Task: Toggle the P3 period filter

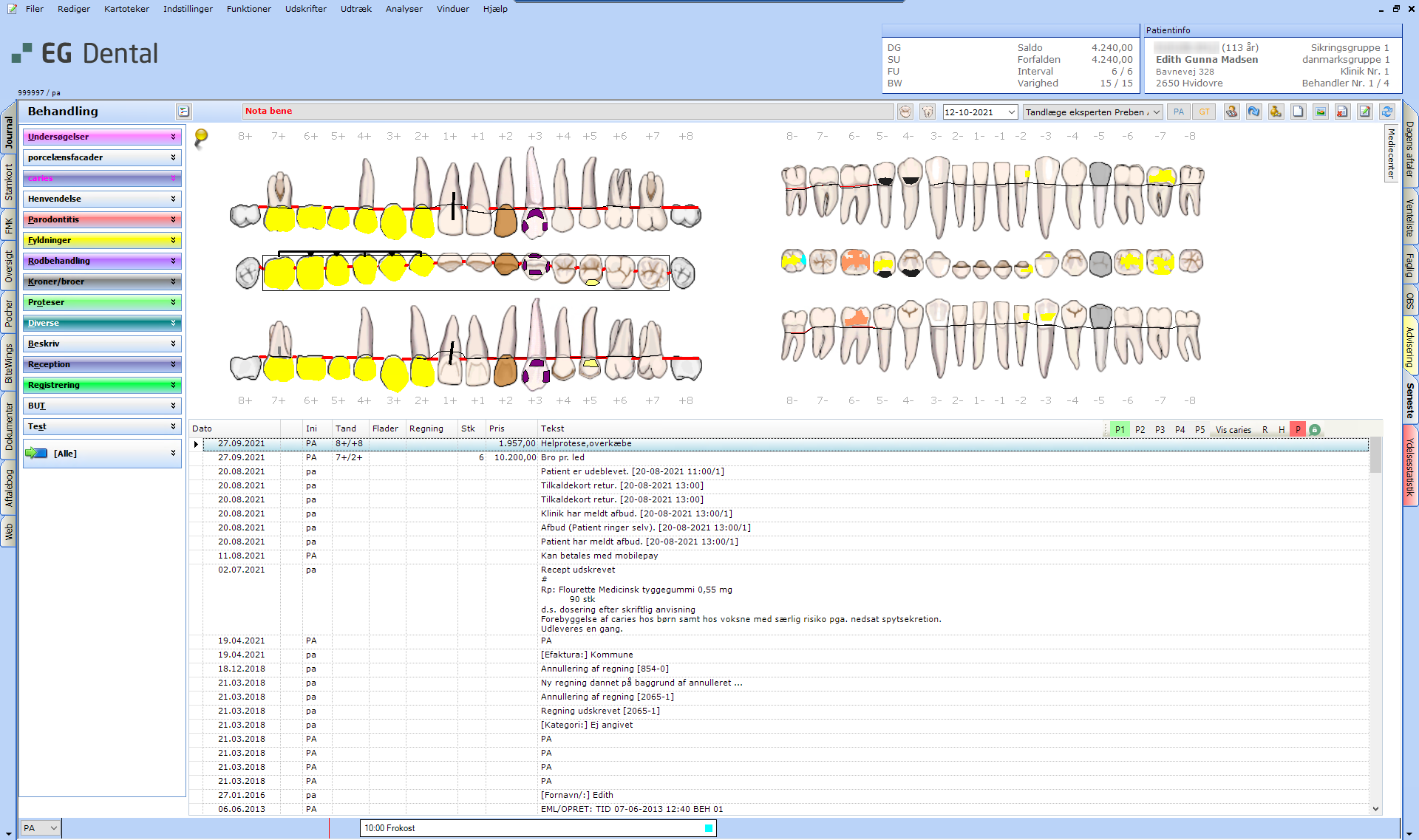Action: click(x=1160, y=430)
